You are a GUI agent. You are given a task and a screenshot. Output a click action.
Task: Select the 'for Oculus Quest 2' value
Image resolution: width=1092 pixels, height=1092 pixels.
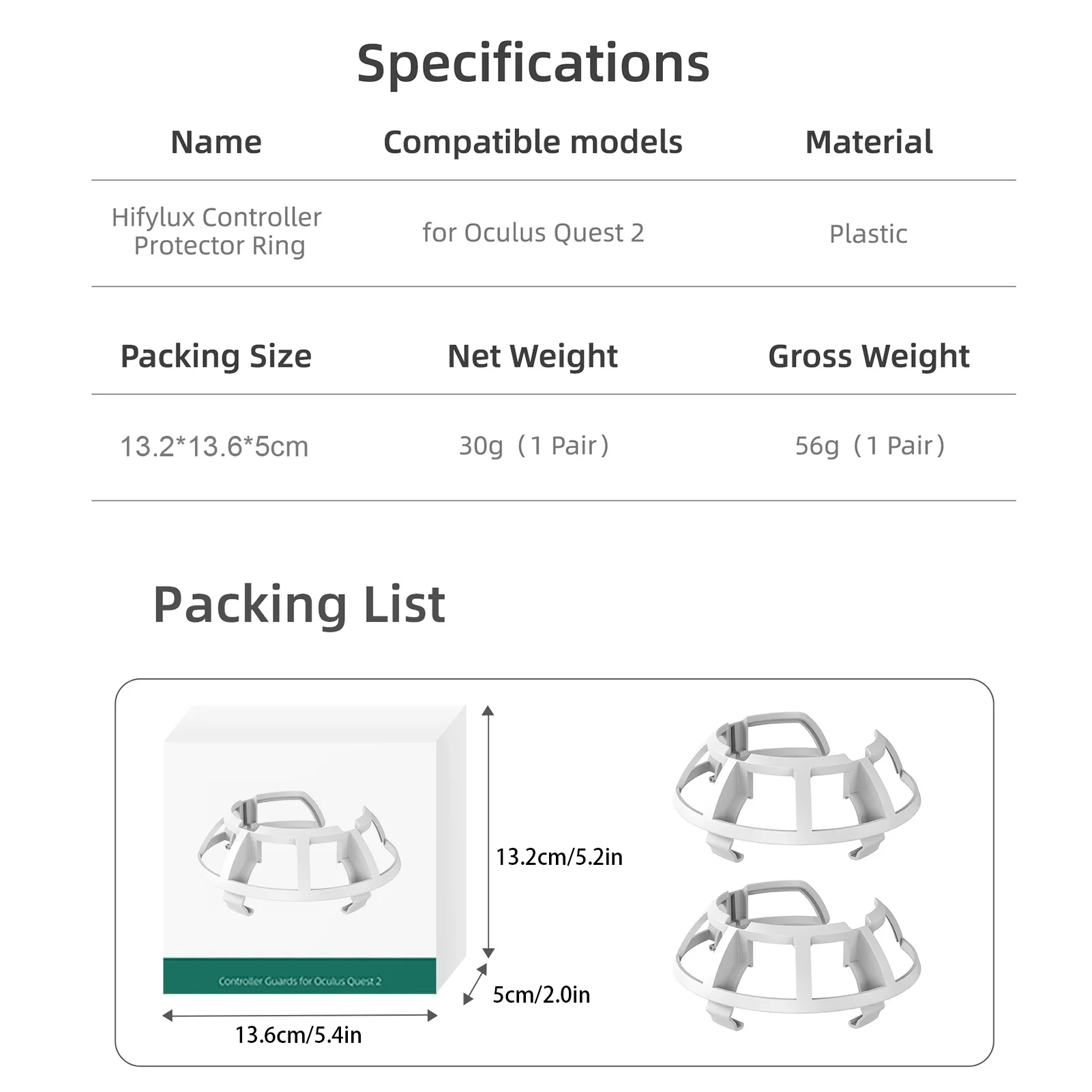click(533, 233)
